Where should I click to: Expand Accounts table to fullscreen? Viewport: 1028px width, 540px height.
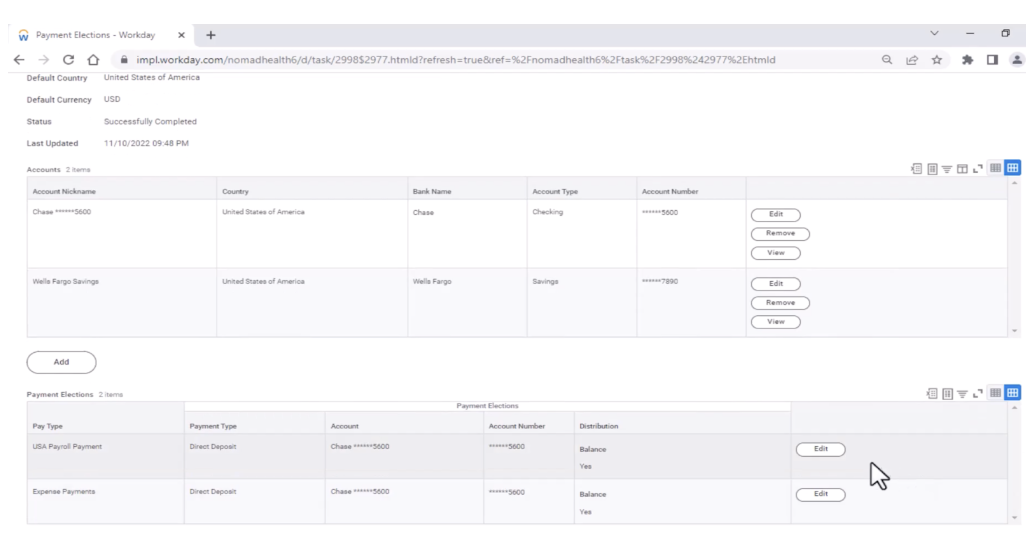click(978, 169)
